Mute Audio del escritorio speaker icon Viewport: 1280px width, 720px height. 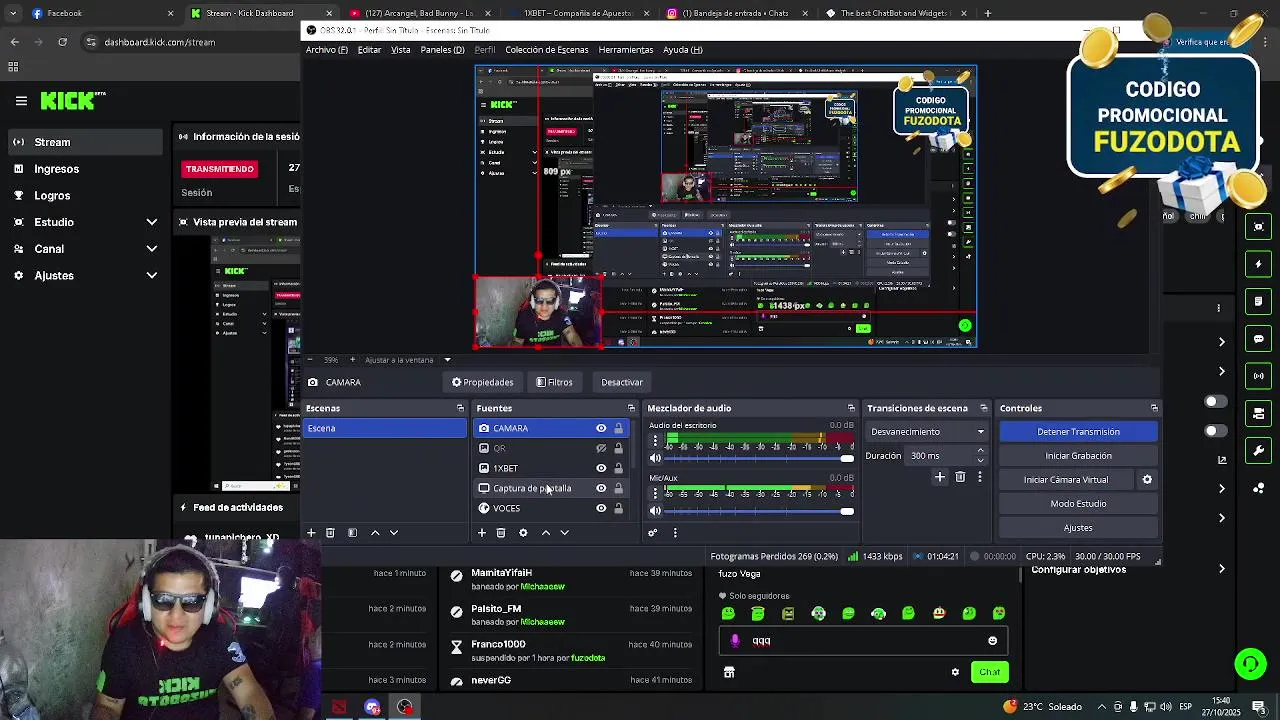pos(655,458)
